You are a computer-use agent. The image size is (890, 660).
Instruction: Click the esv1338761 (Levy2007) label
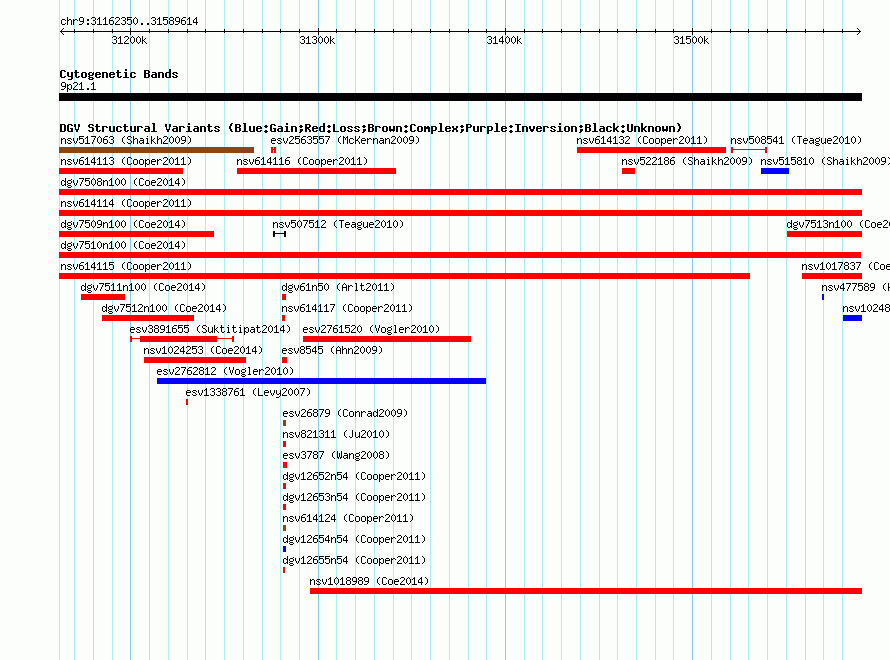tap(248, 392)
